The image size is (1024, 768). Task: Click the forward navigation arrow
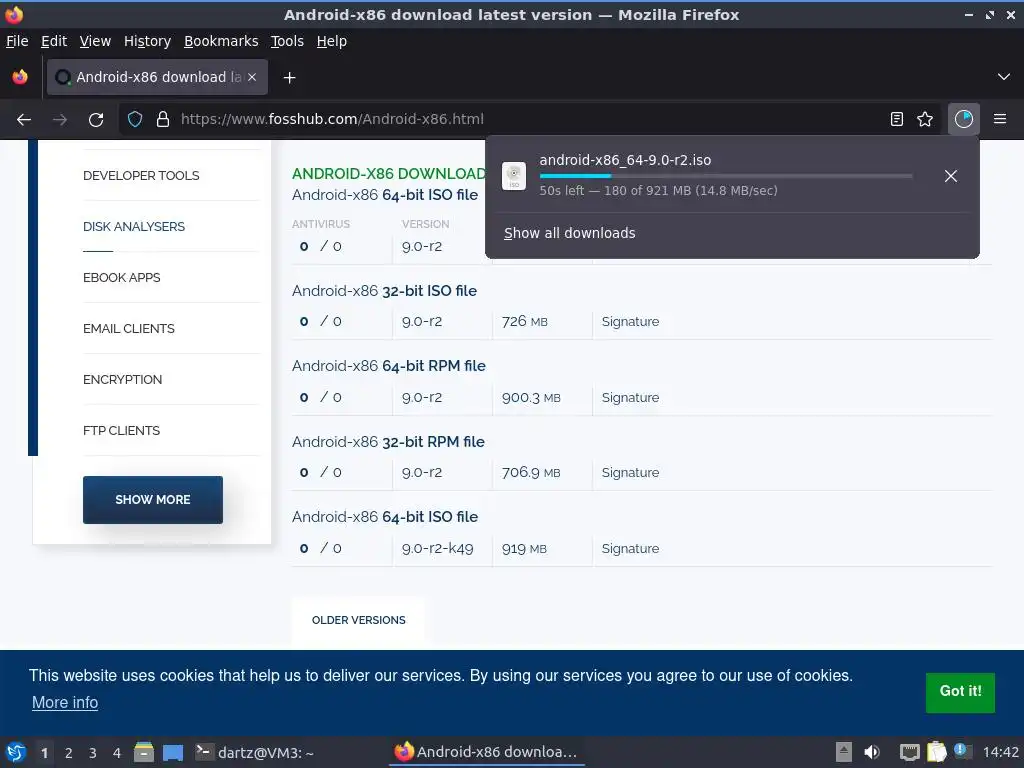60,120
